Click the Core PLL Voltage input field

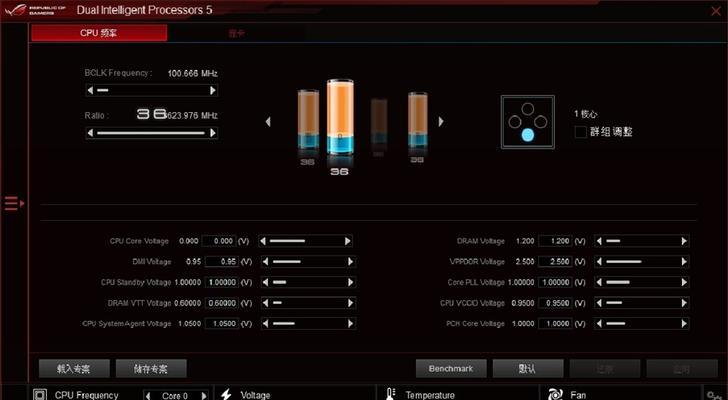[x=555, y=282]
